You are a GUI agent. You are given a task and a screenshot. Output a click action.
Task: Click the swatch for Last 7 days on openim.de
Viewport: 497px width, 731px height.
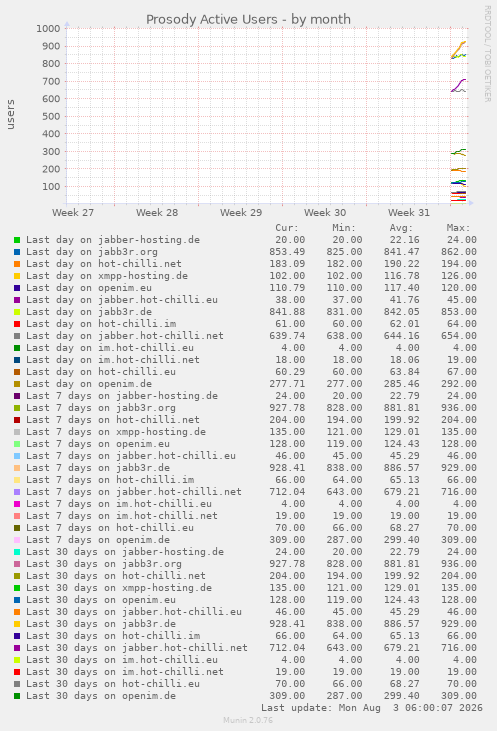[x=17, y=540]
